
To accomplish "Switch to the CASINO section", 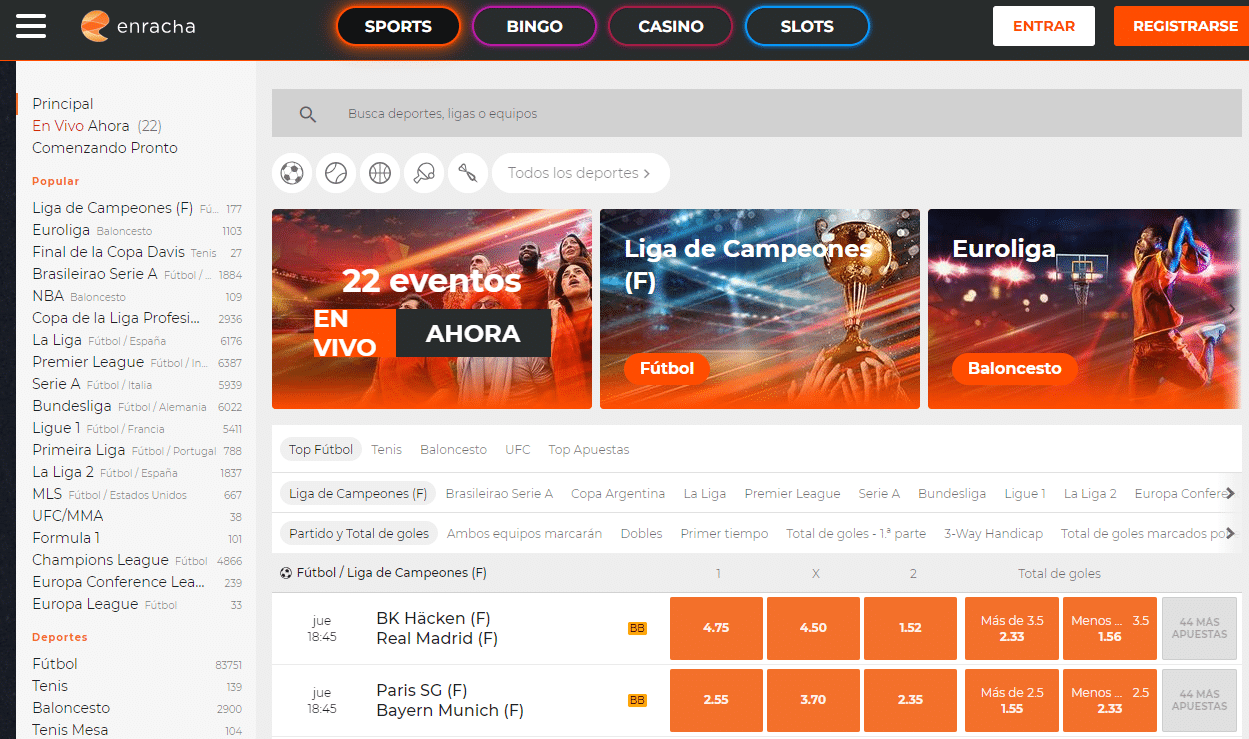I will (670, 27).
